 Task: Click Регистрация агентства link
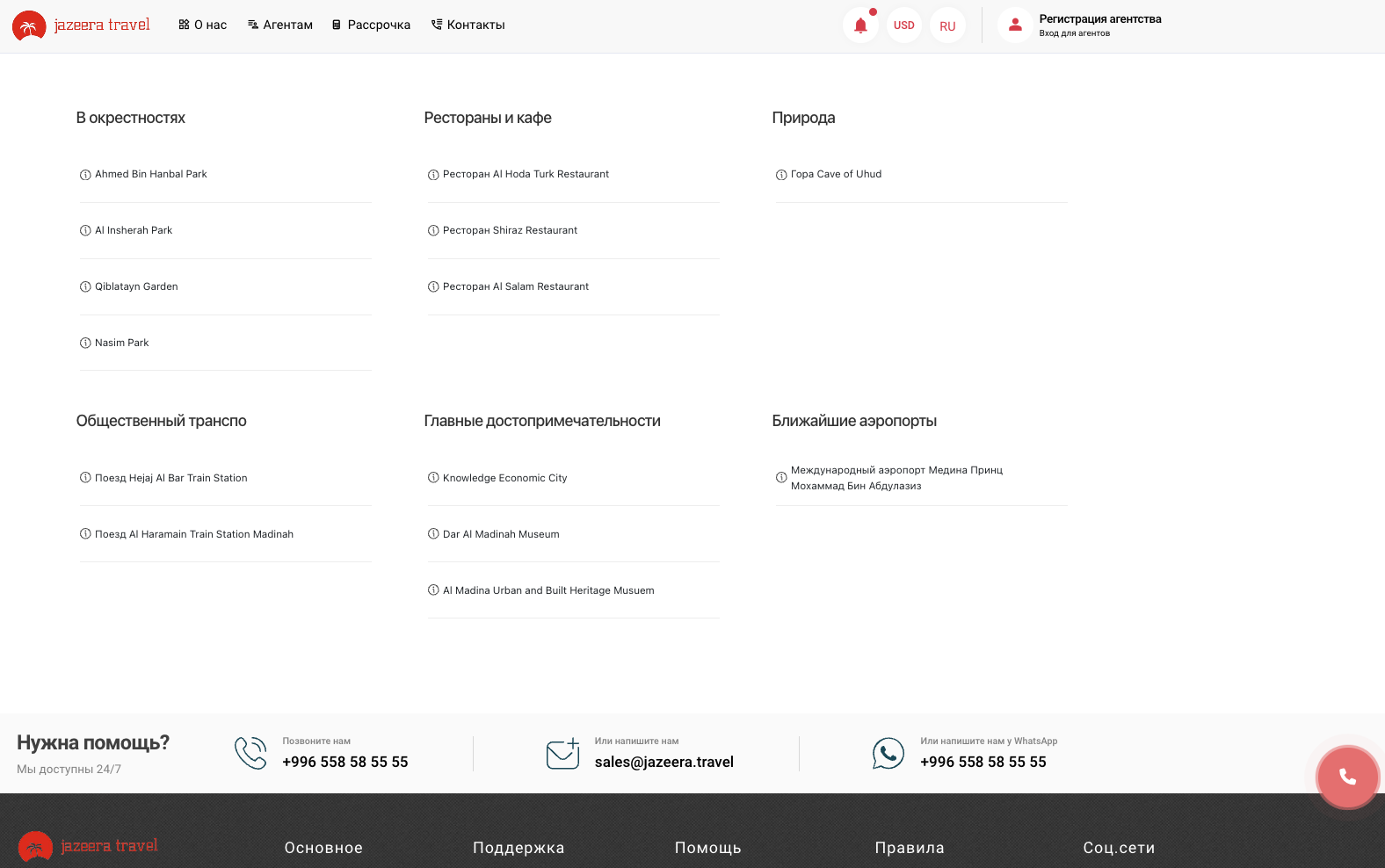click(x=1099, y=19)
